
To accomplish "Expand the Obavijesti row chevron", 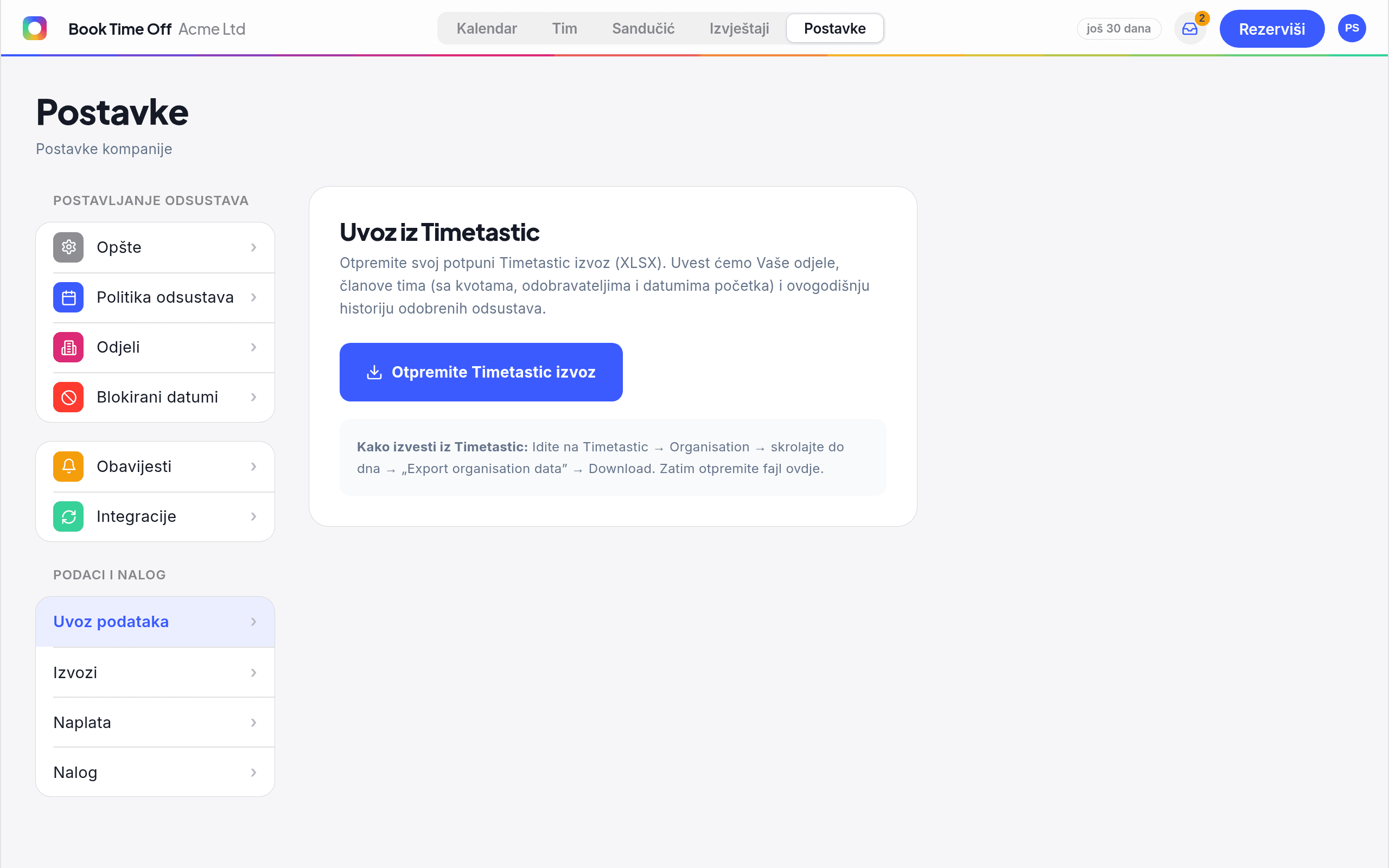I will 254,467.
